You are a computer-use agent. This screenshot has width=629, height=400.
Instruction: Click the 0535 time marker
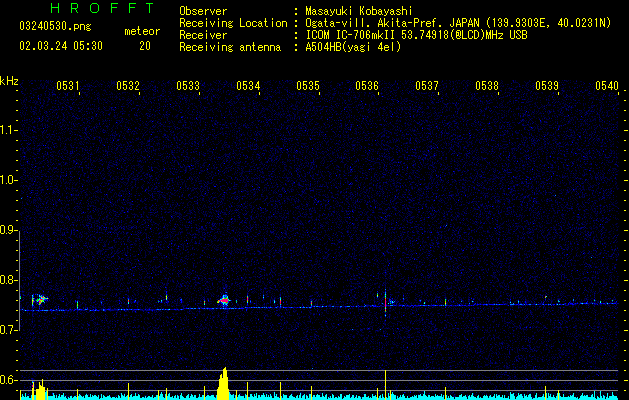tap(308, 85)
